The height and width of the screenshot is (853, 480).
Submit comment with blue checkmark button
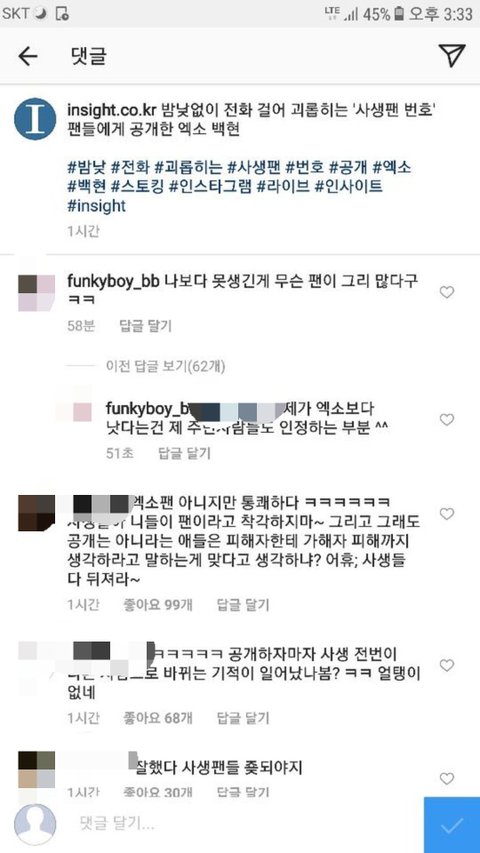(x=452, y=825)
